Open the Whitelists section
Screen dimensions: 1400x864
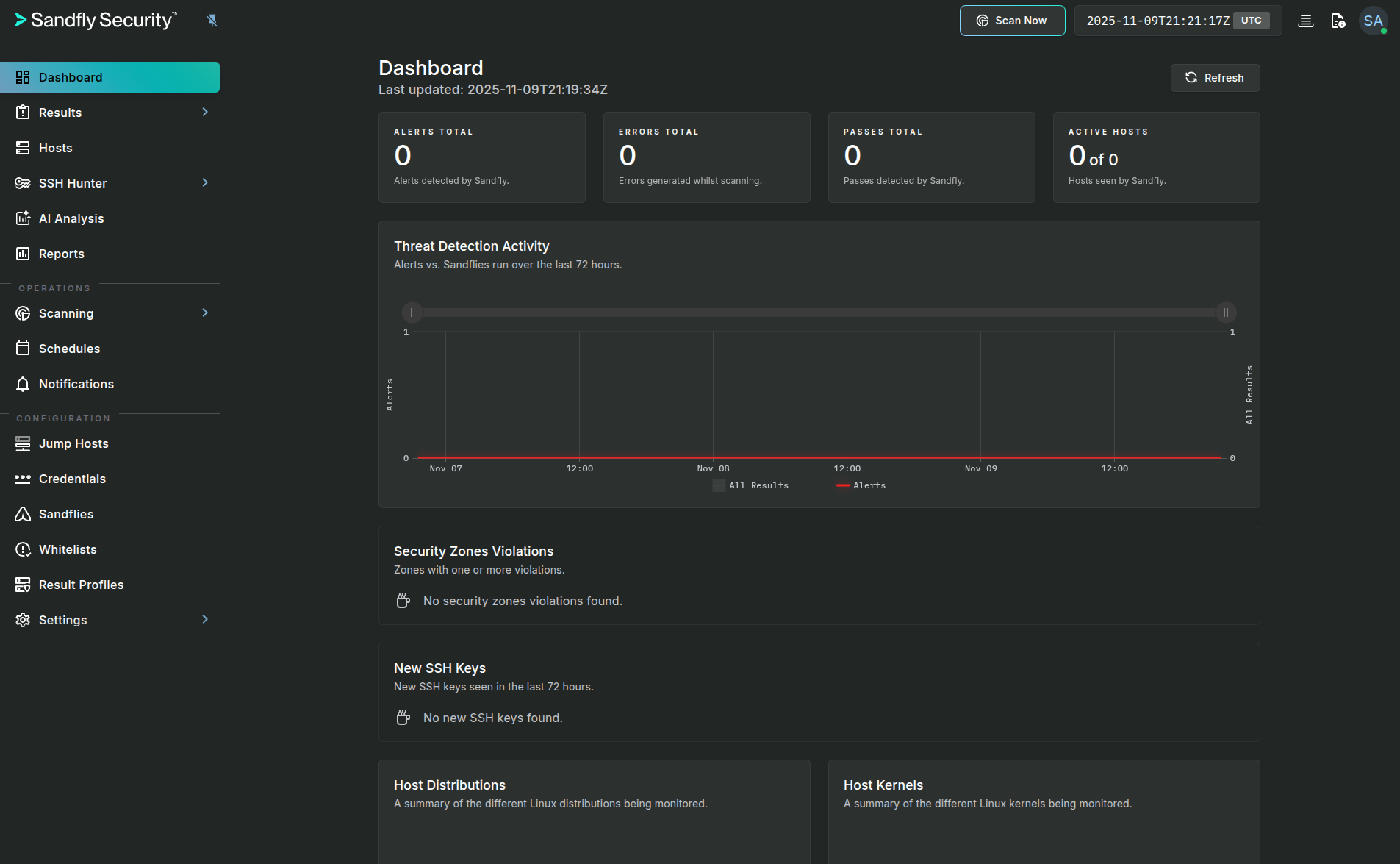point(67,549)
